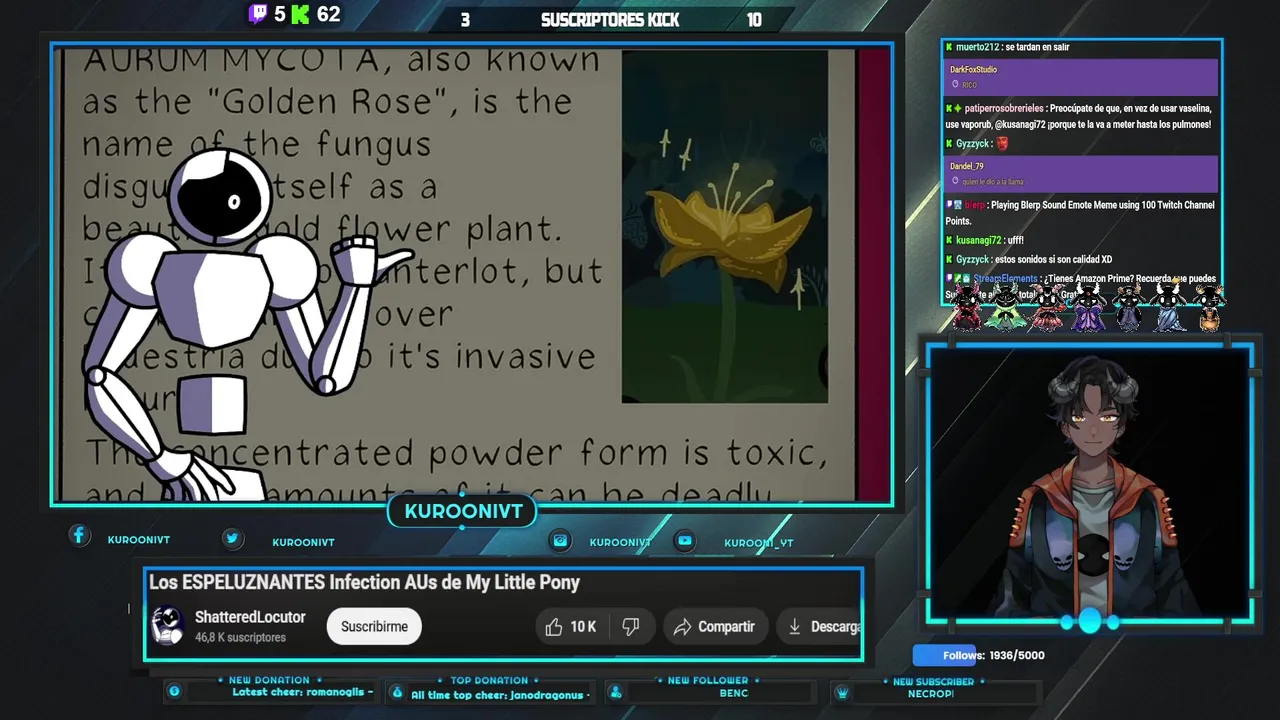Image resolution: width=1280 pixels, height=720 pixels.
Task: Click the Compartir share button label
Action: pos(726,627)
